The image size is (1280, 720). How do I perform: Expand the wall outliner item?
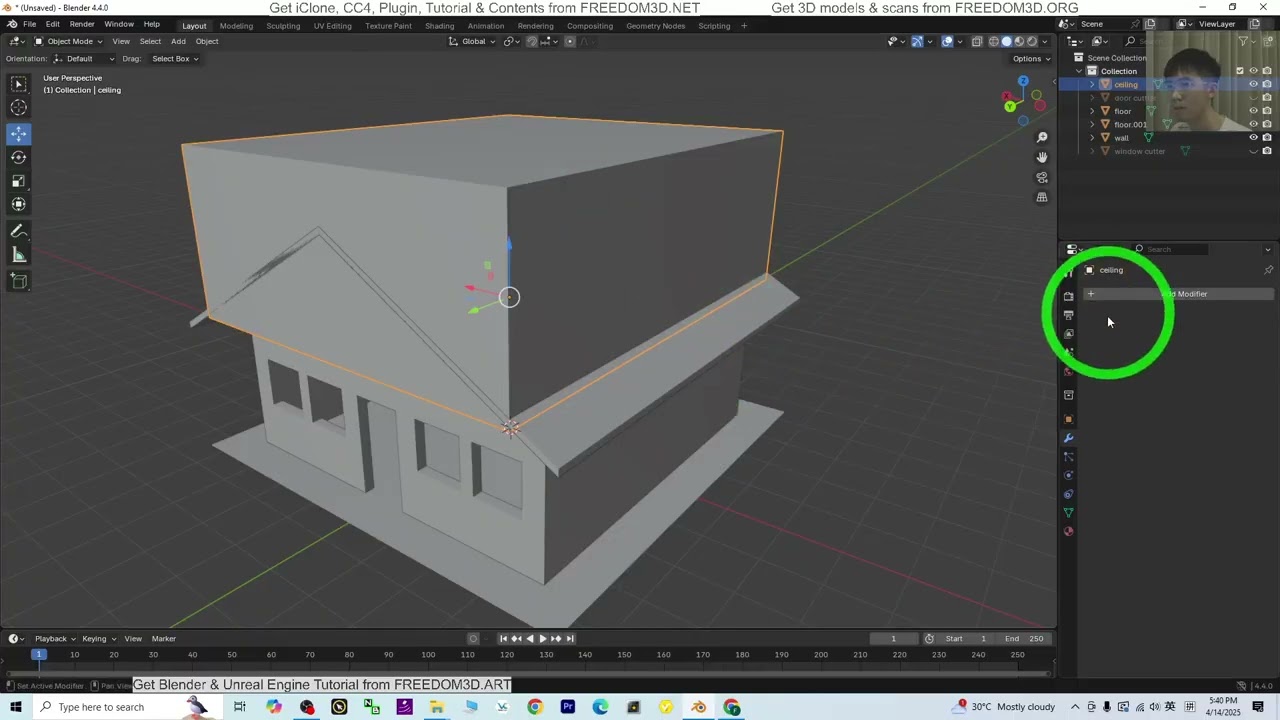coord(1092,138)
